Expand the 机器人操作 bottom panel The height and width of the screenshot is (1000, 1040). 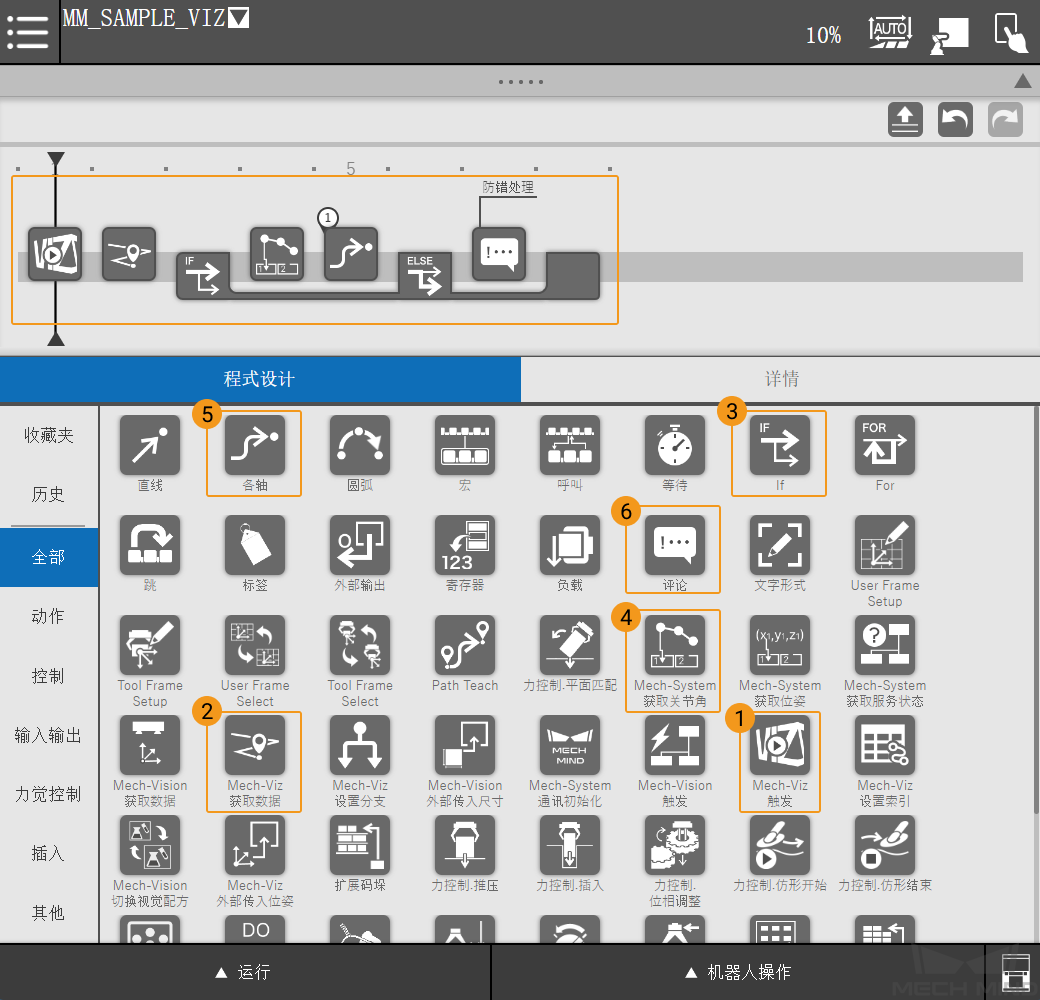[x=738, y=972]
